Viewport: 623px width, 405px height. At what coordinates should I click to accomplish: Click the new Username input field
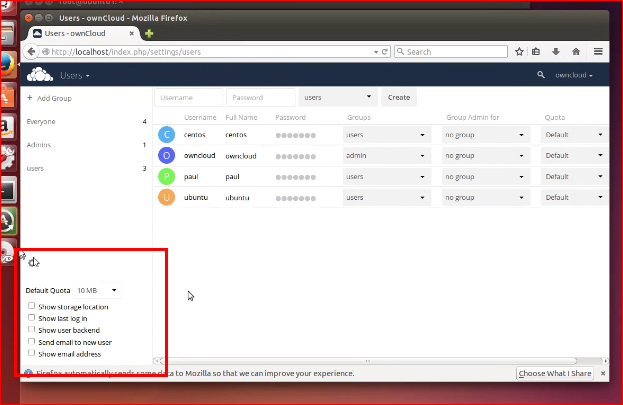[189, 97]
